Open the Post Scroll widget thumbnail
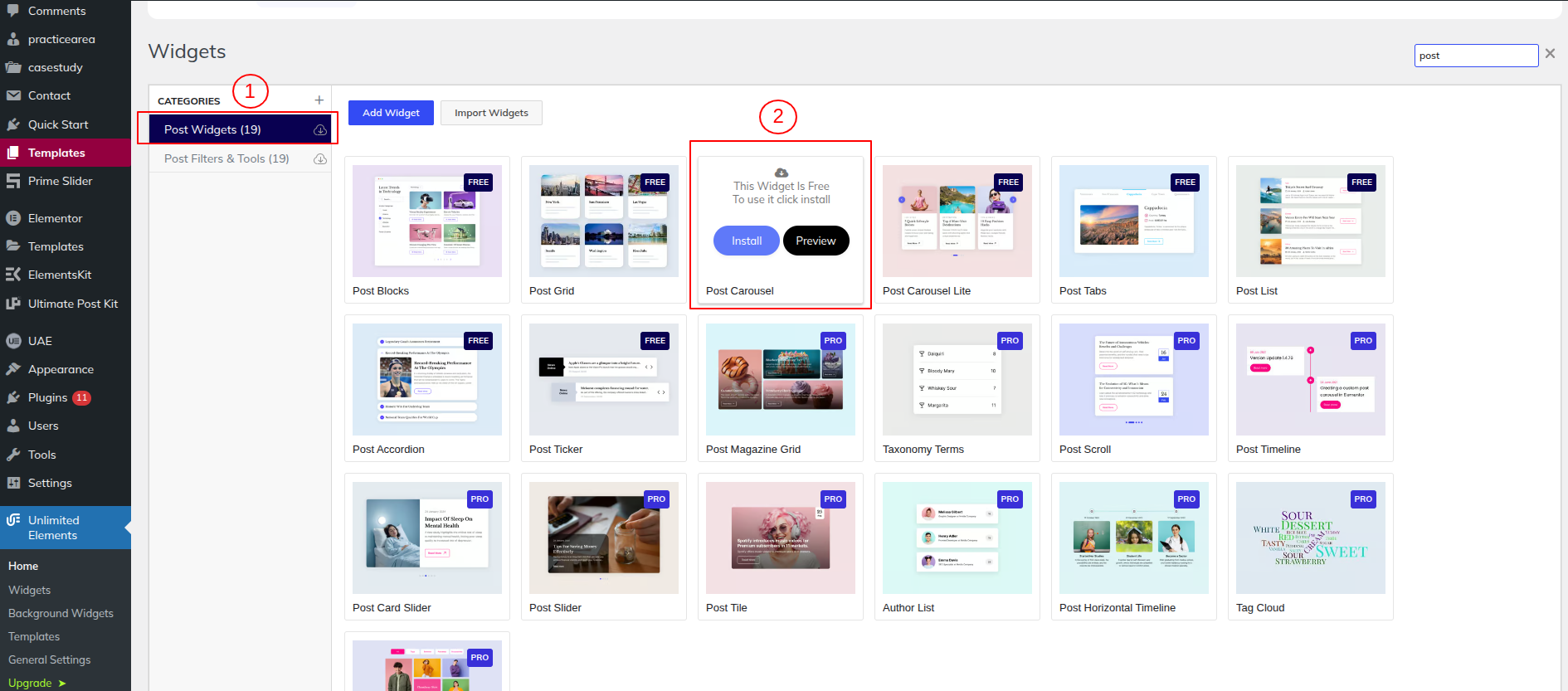The width and height of the screenshot is (1568, 691). coord(1134,379)
